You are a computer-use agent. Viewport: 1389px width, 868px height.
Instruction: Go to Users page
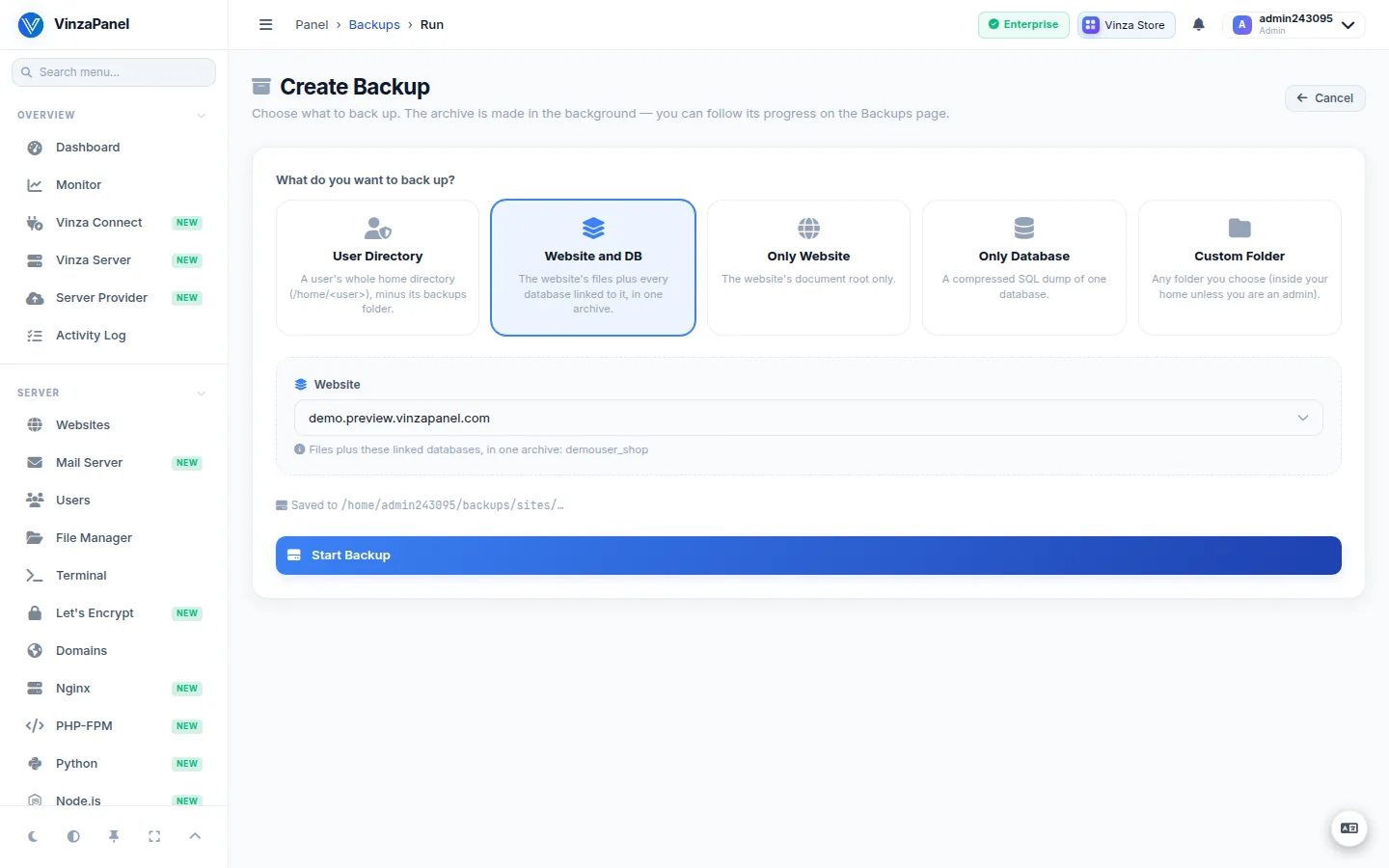coord(114,501)
